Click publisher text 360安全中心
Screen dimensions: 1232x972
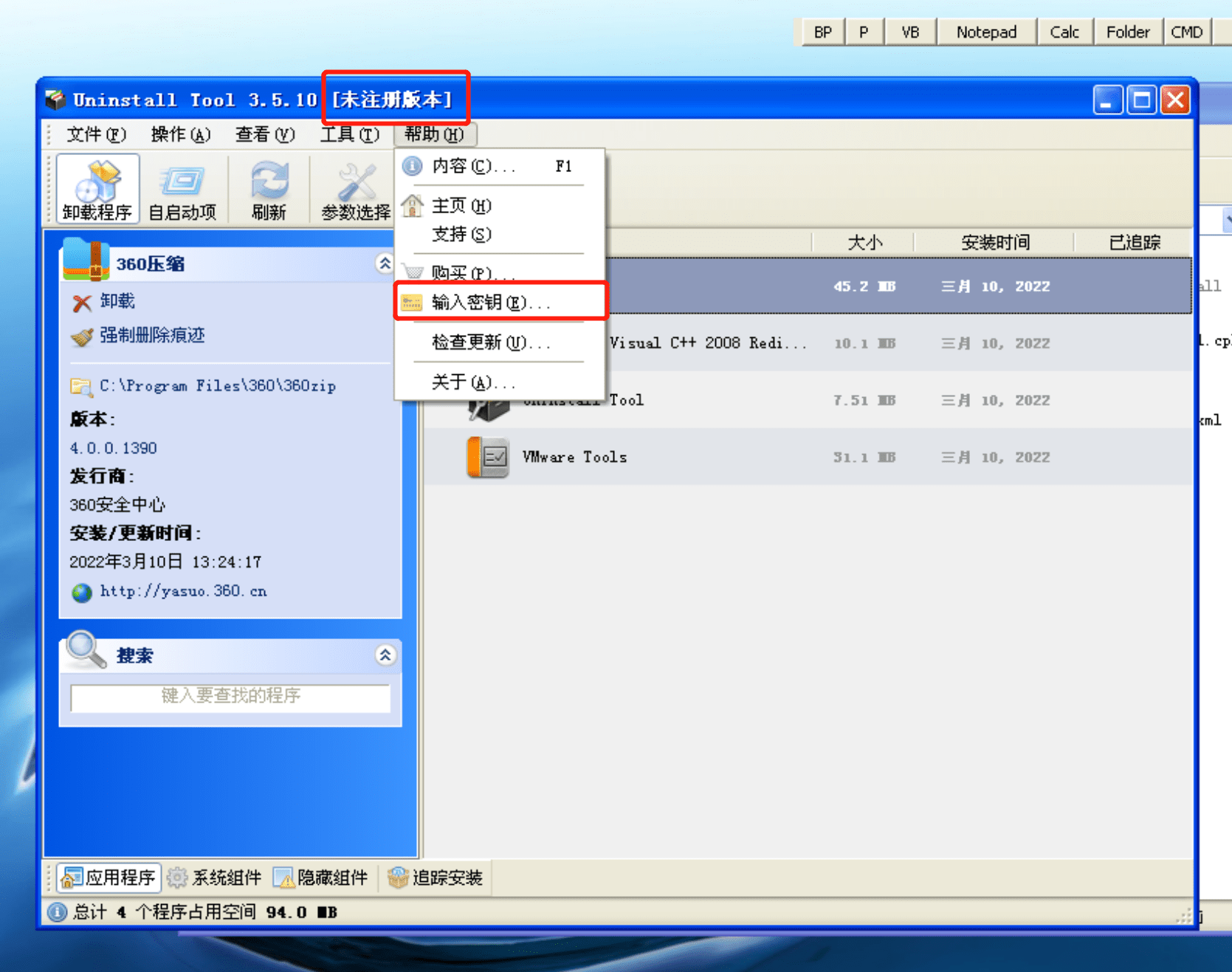pyautogui.click(x=117, y=505)
